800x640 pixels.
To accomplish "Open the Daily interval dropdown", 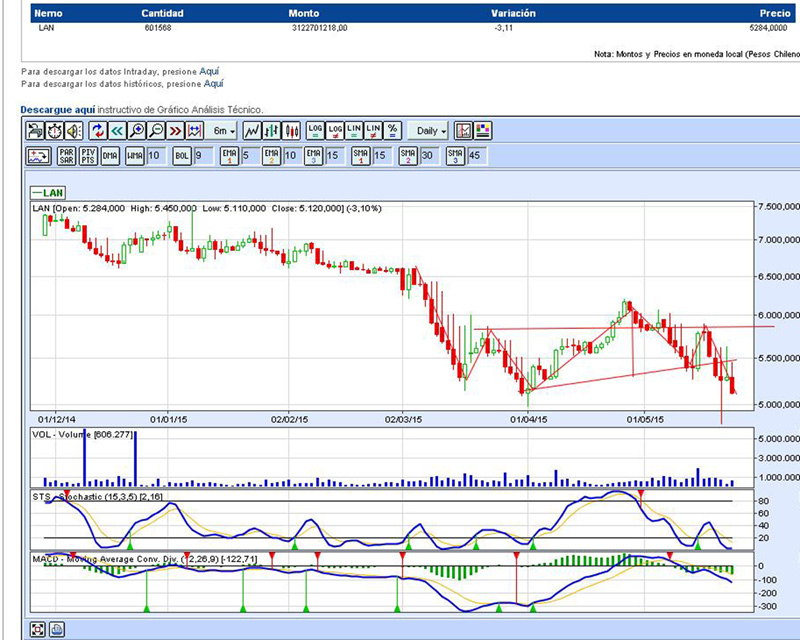I will (x=431, y=131).
